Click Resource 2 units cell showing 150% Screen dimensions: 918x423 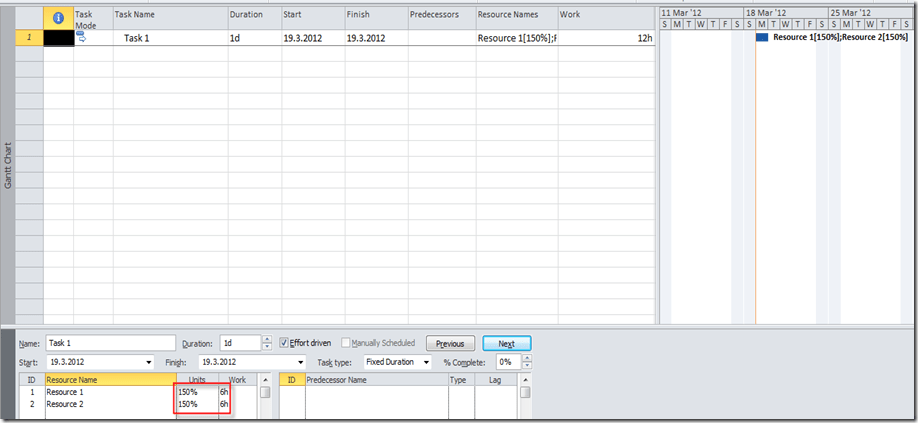click(x=188, y=404)
